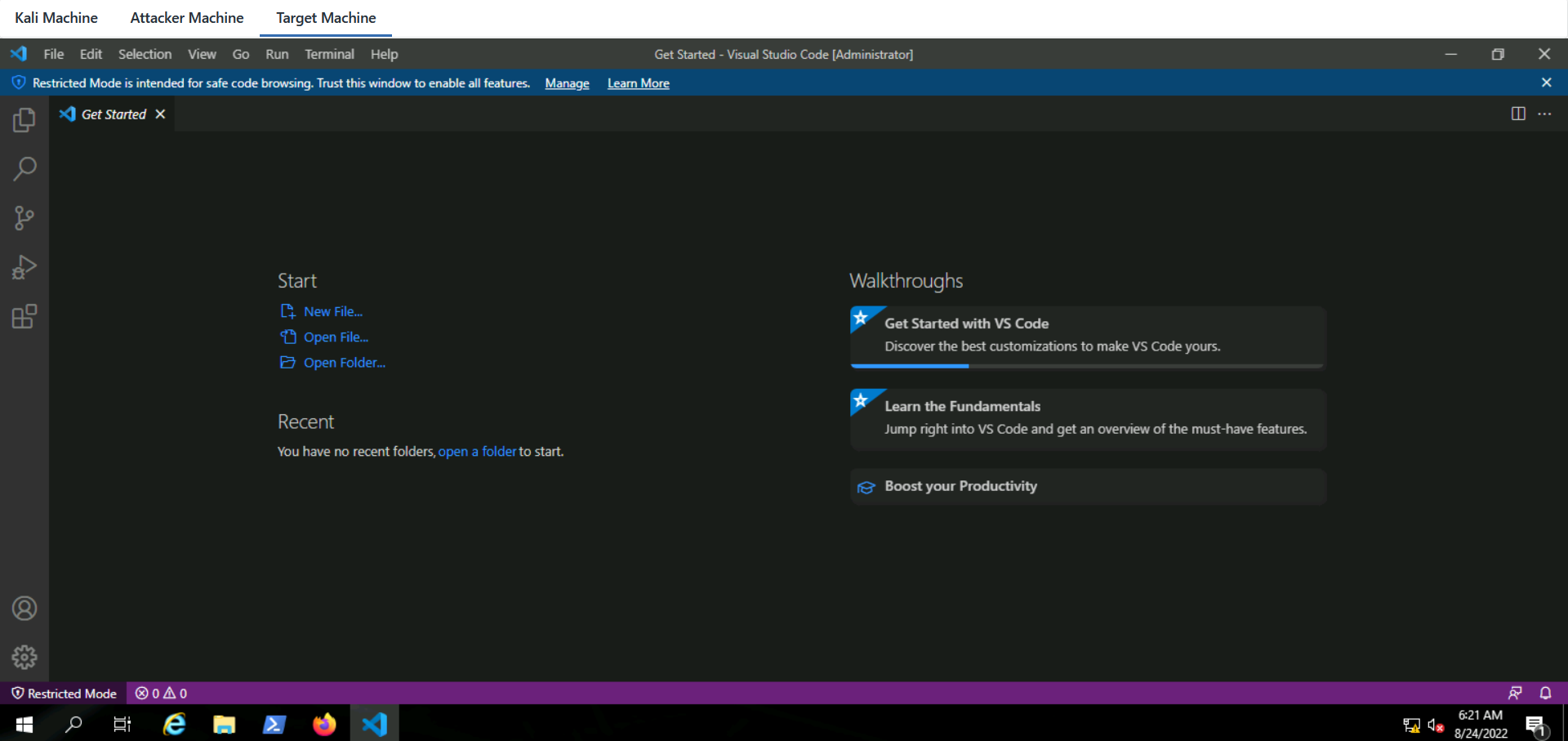Open Learn the Fundamentals walkthrough
Viewport: 1568px width, 741px height.
coord(1088,419)
